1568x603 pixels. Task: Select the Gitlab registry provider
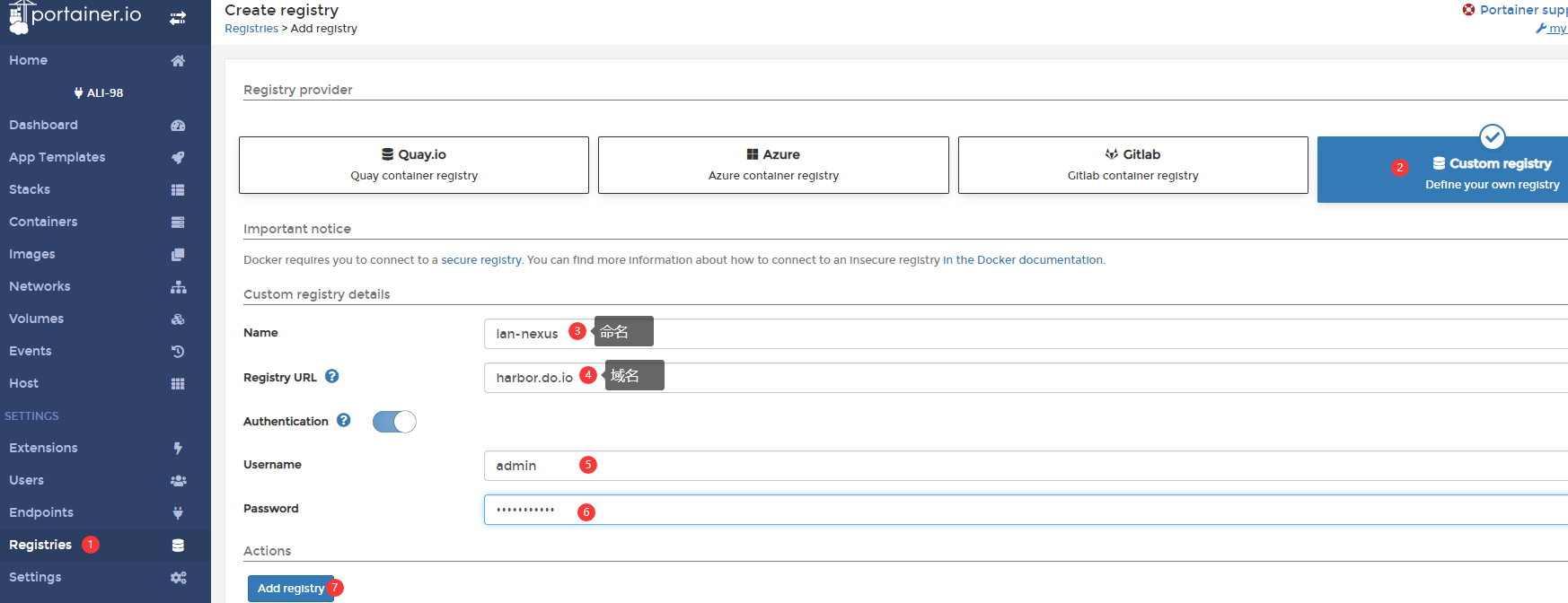click(1133, 165)
